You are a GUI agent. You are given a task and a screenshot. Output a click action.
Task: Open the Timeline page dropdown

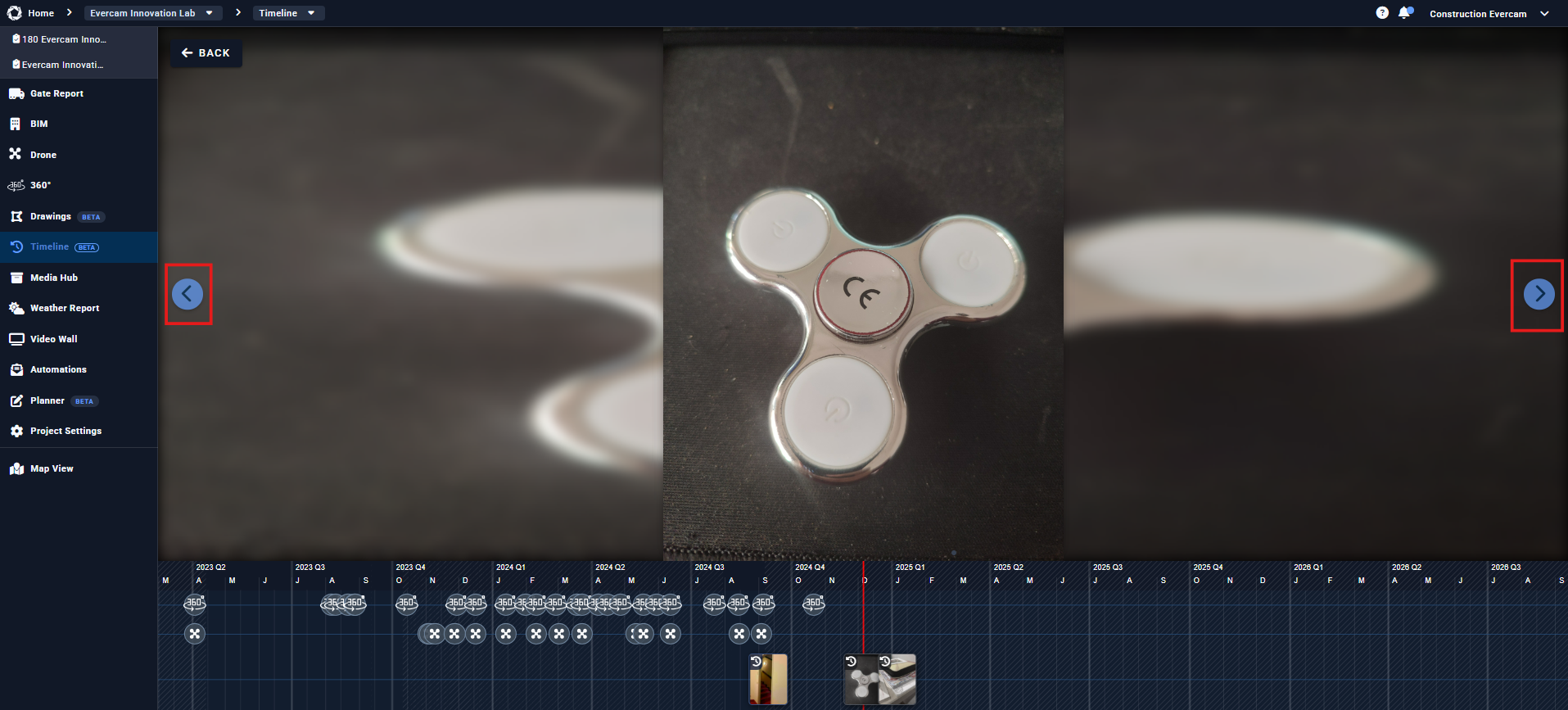click(288, 13)
